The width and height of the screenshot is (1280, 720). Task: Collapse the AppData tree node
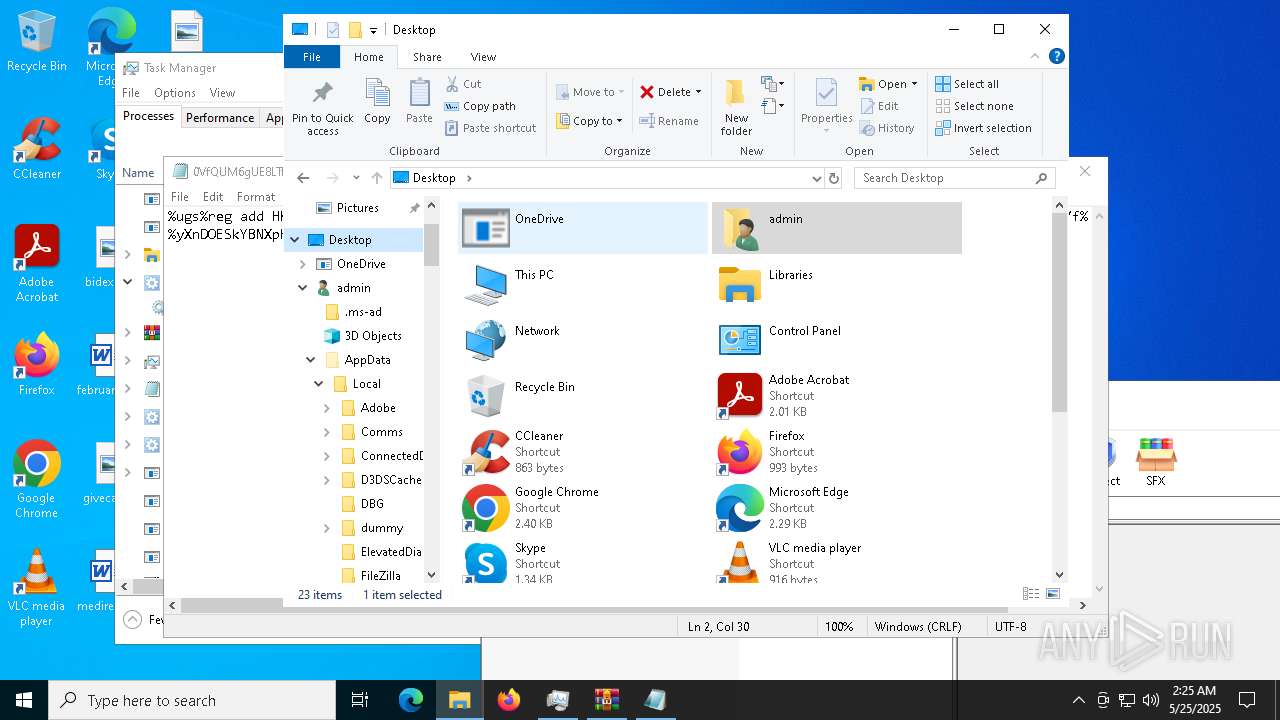pyautogui.click(x=311, y=360)
